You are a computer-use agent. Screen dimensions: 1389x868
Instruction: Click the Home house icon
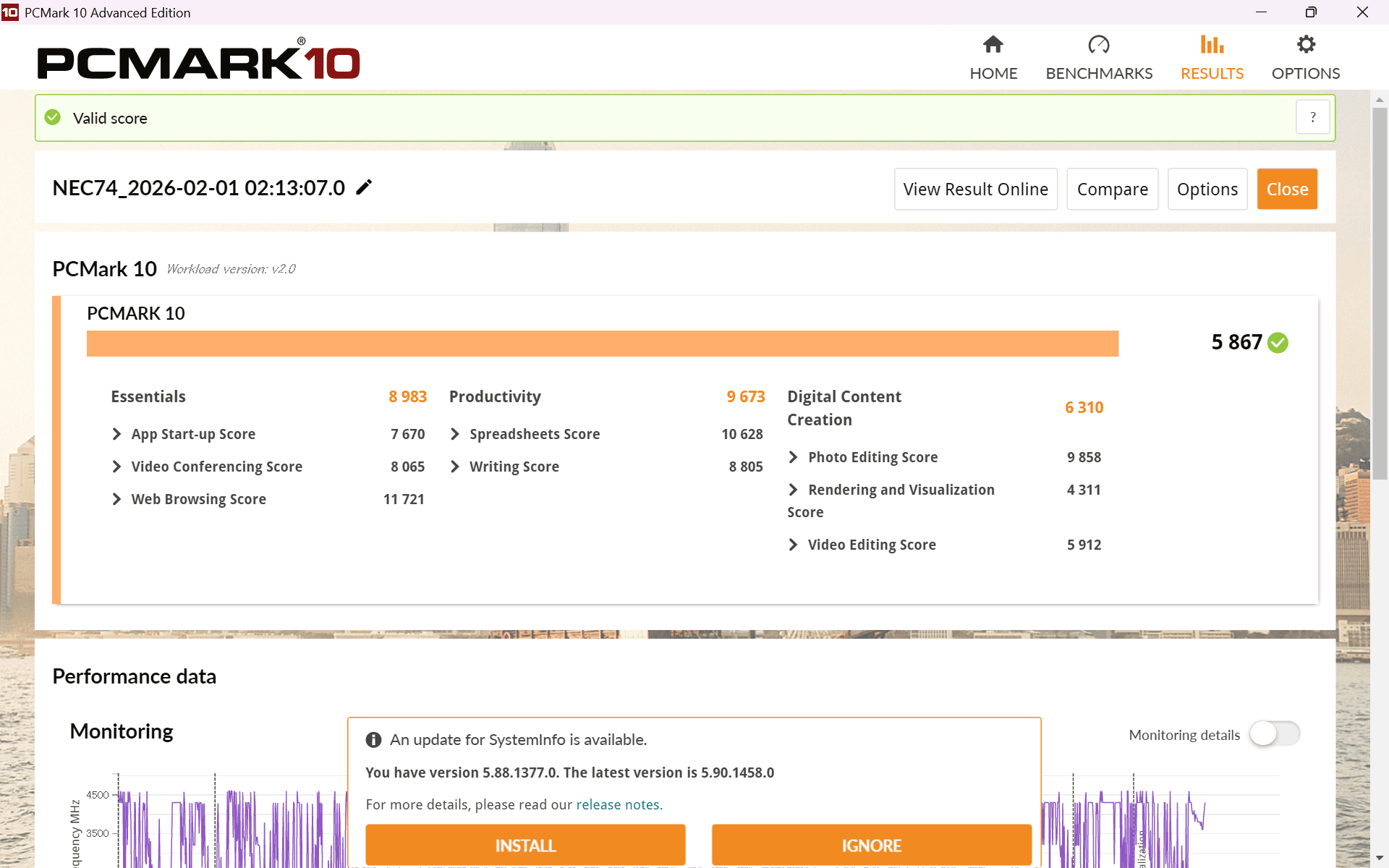(x=993, y=44)
